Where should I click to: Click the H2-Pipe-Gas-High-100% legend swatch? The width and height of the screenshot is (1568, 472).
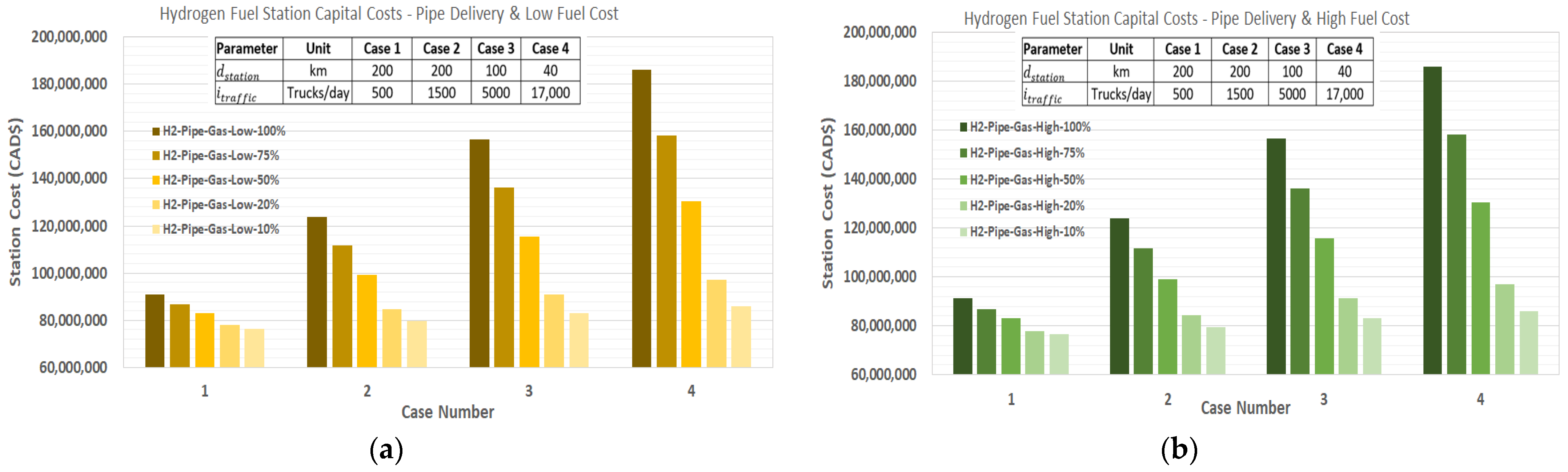coord(963,127)
